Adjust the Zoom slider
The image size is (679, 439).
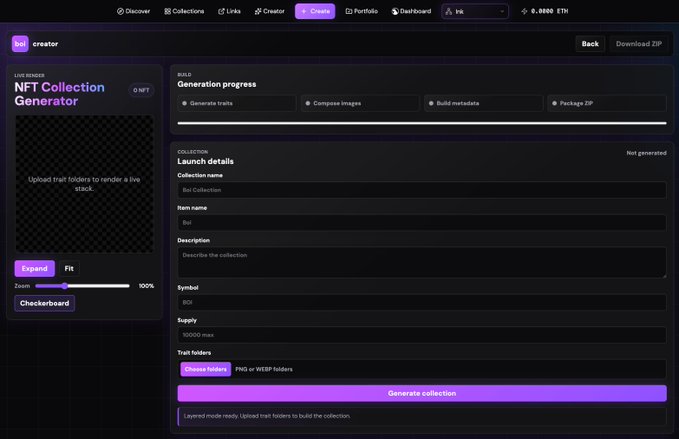82,286
